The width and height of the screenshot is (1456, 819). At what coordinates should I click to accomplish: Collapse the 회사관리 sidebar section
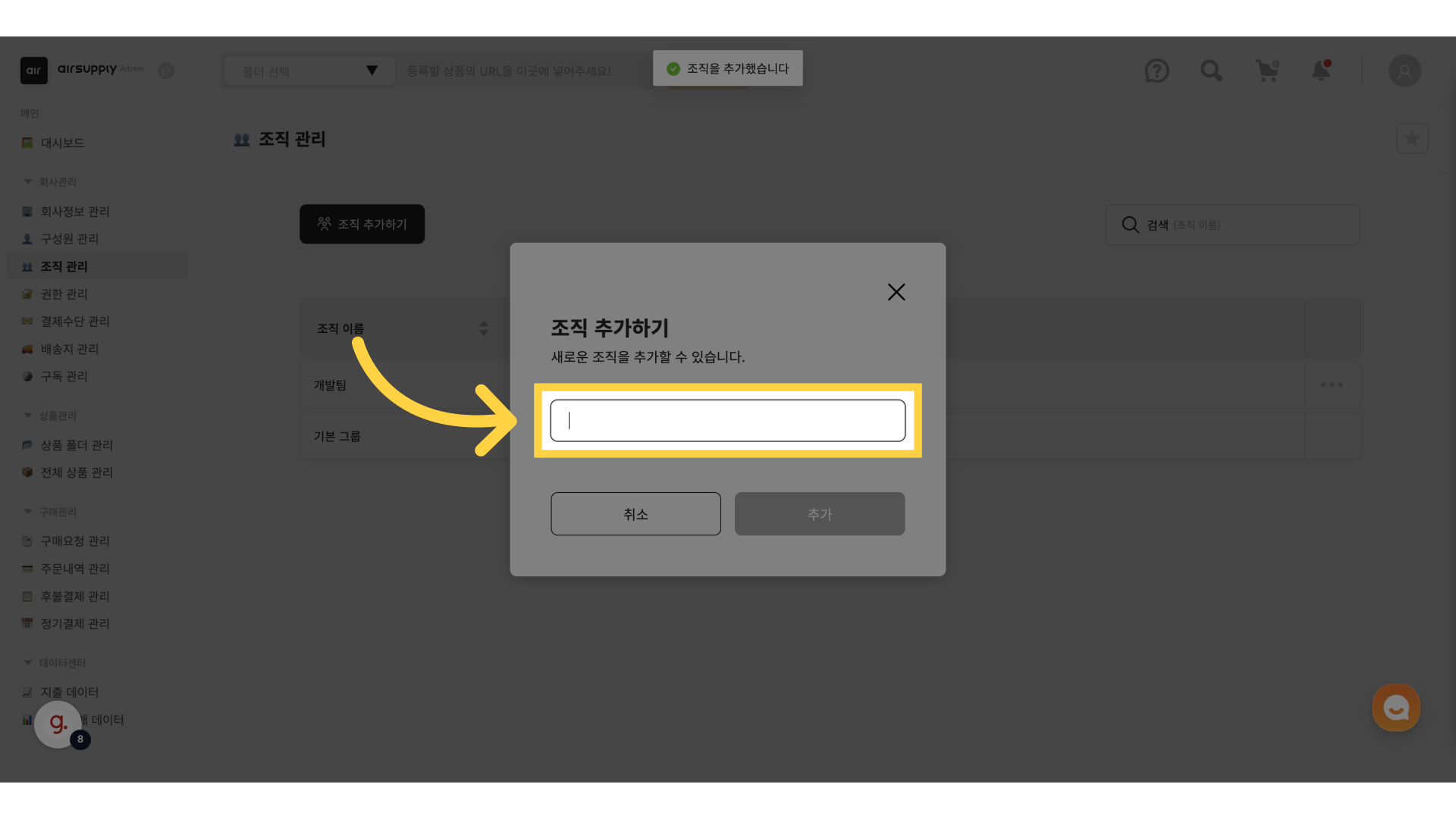click(28, 182)
